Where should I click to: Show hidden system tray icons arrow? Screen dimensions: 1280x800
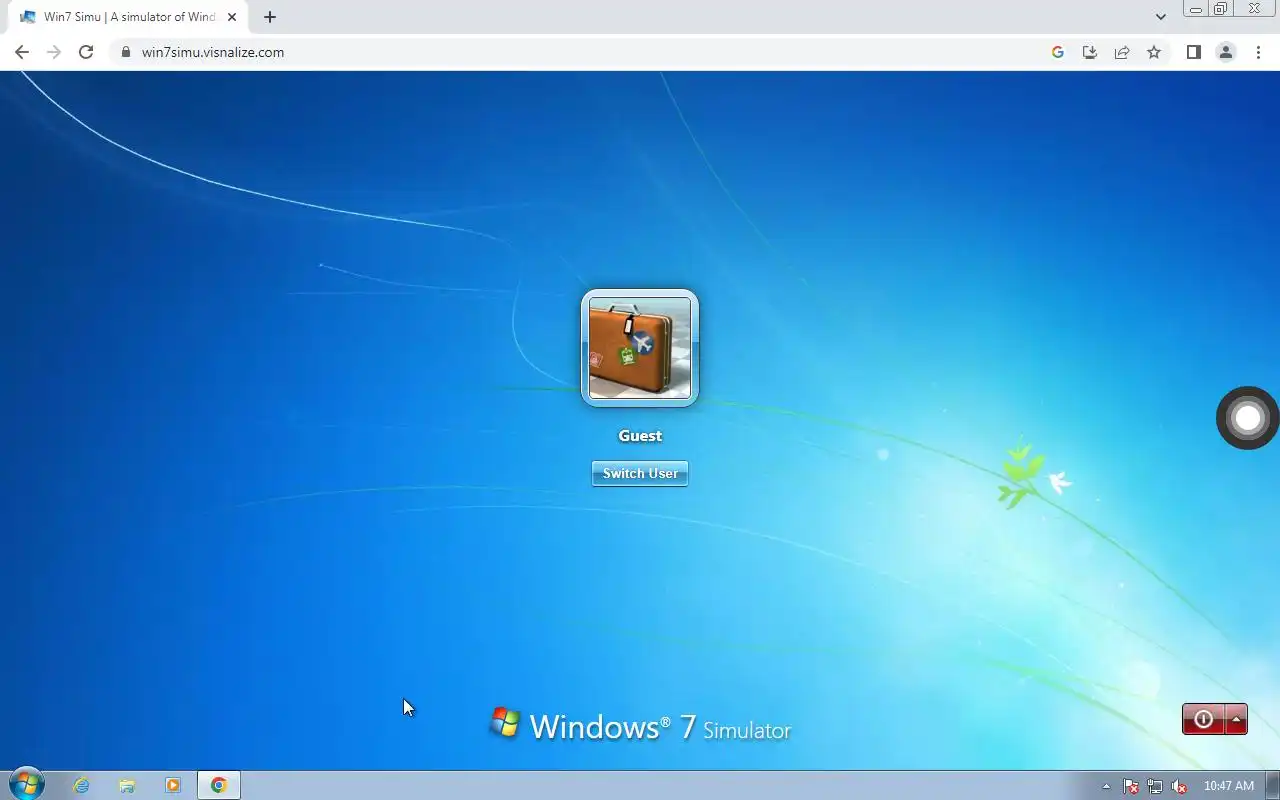click(x=1106, y=786)
